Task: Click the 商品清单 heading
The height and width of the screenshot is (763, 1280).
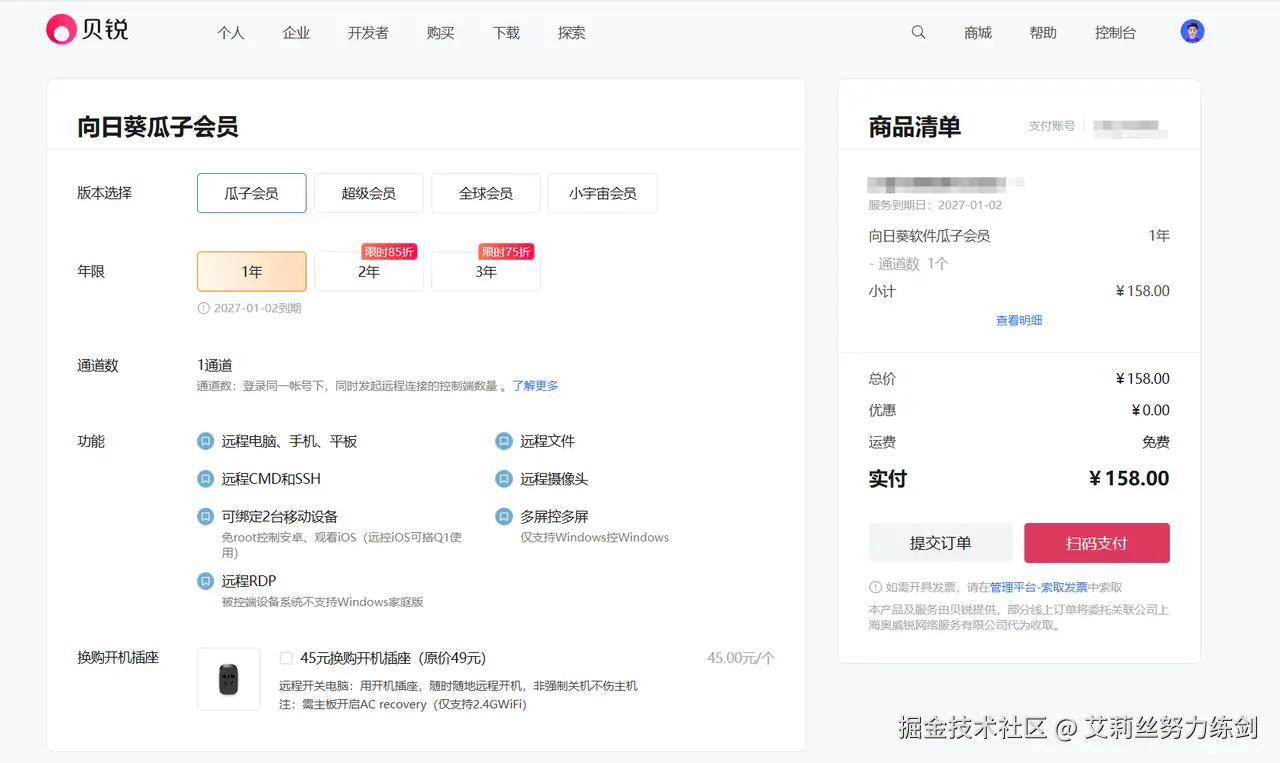Action: click(915, 127)
